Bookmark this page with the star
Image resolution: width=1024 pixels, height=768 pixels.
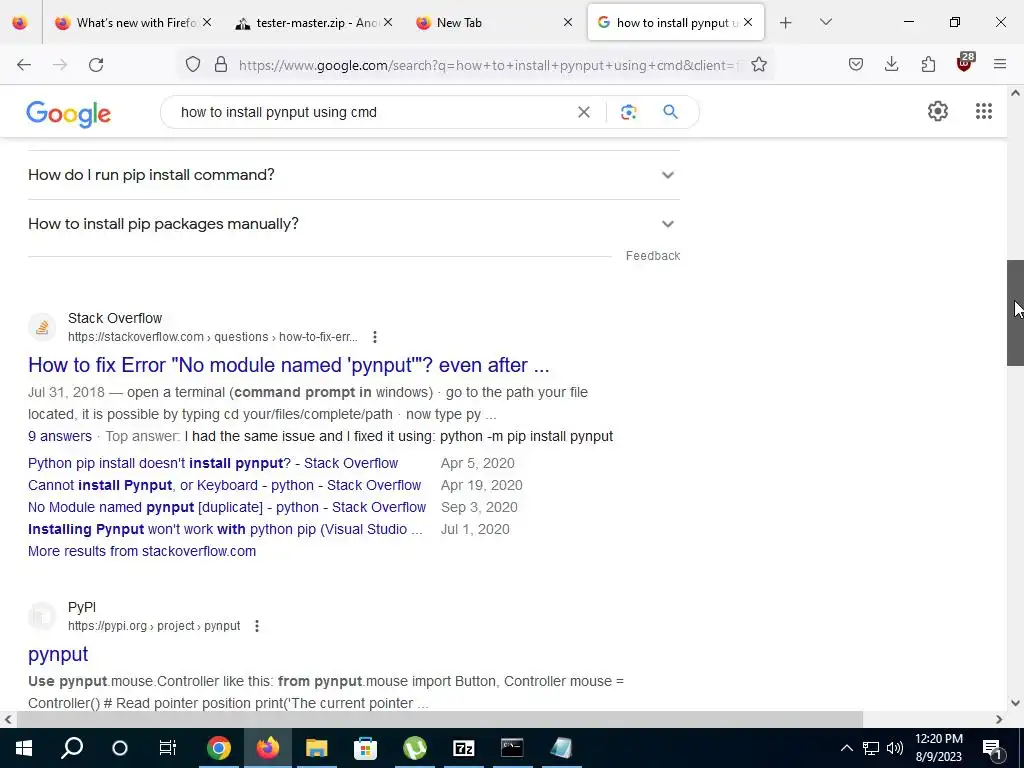coord(759,65)
